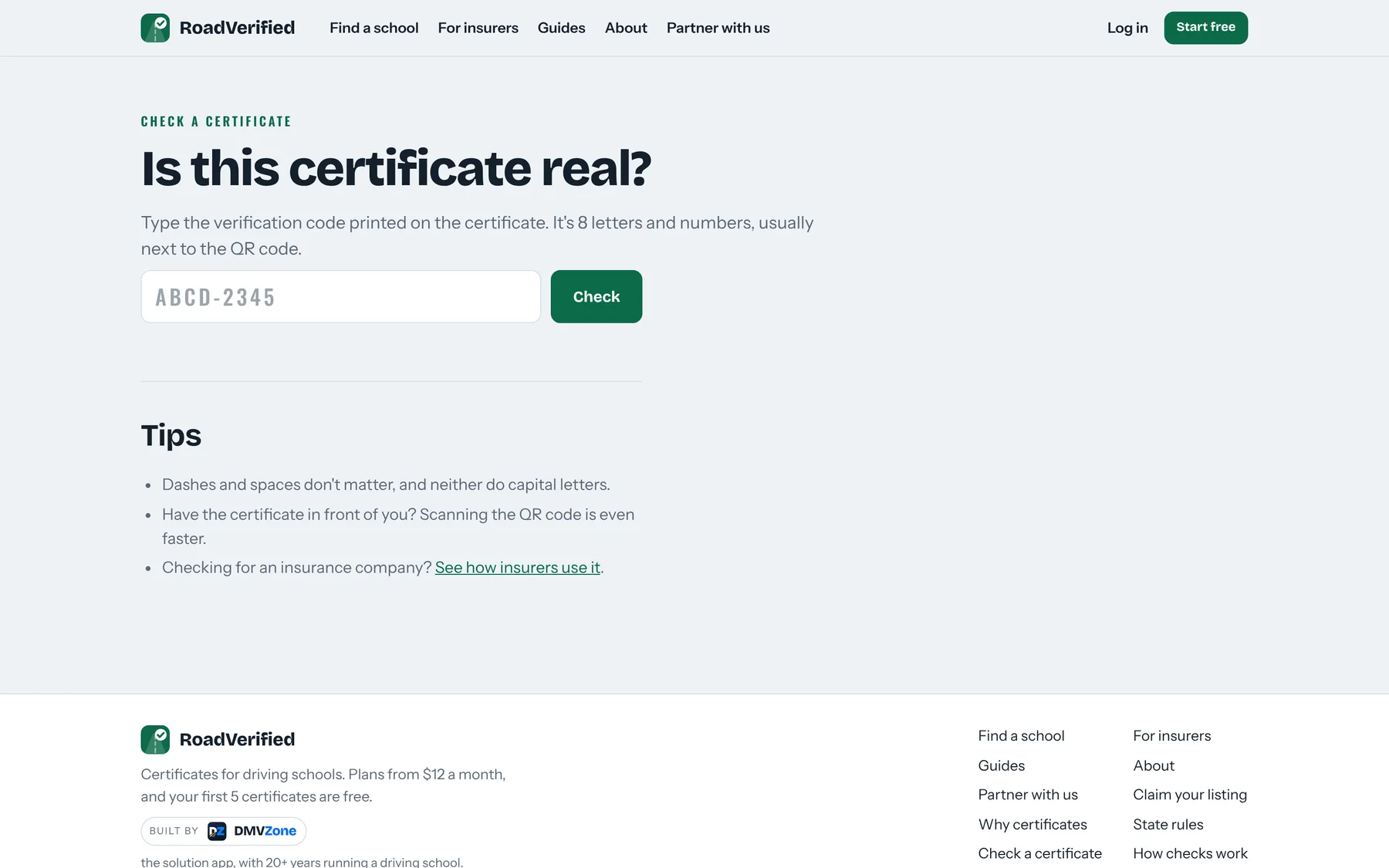Open Claim your listing footer link

1189,795
